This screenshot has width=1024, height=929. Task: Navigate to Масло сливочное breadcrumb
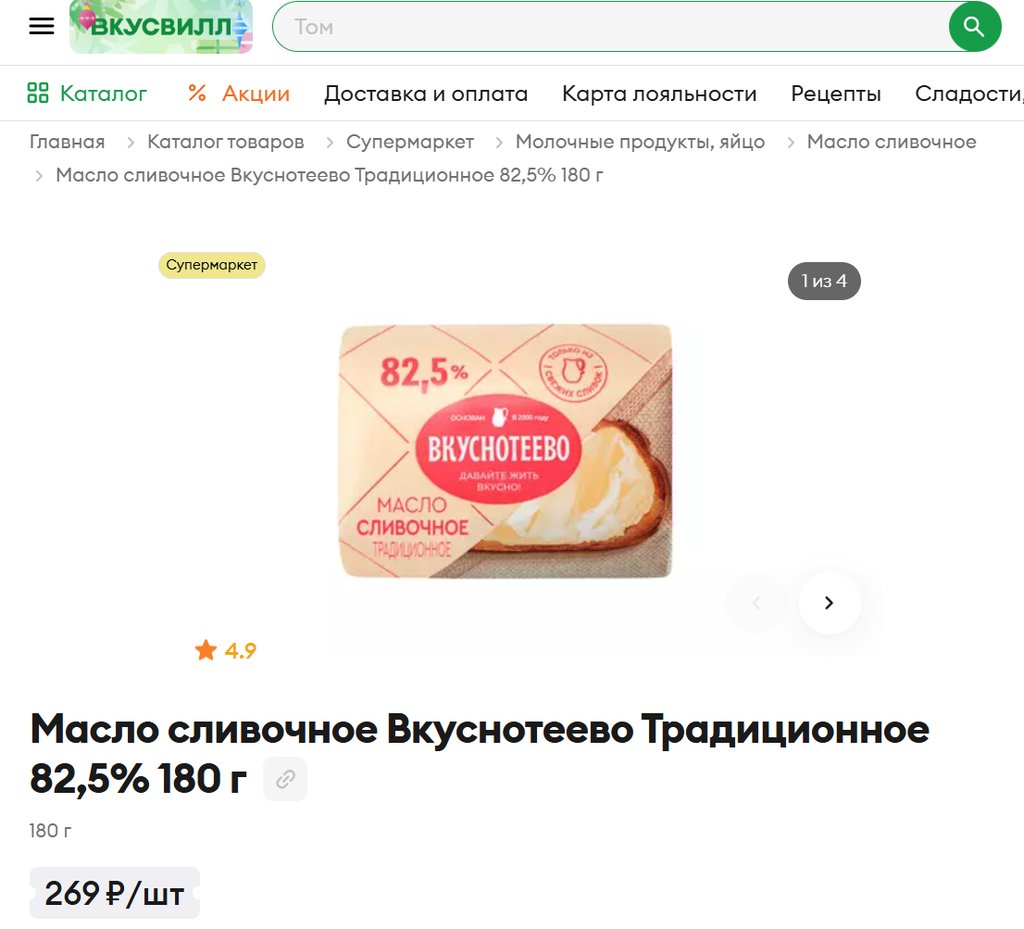pos(891,142)
